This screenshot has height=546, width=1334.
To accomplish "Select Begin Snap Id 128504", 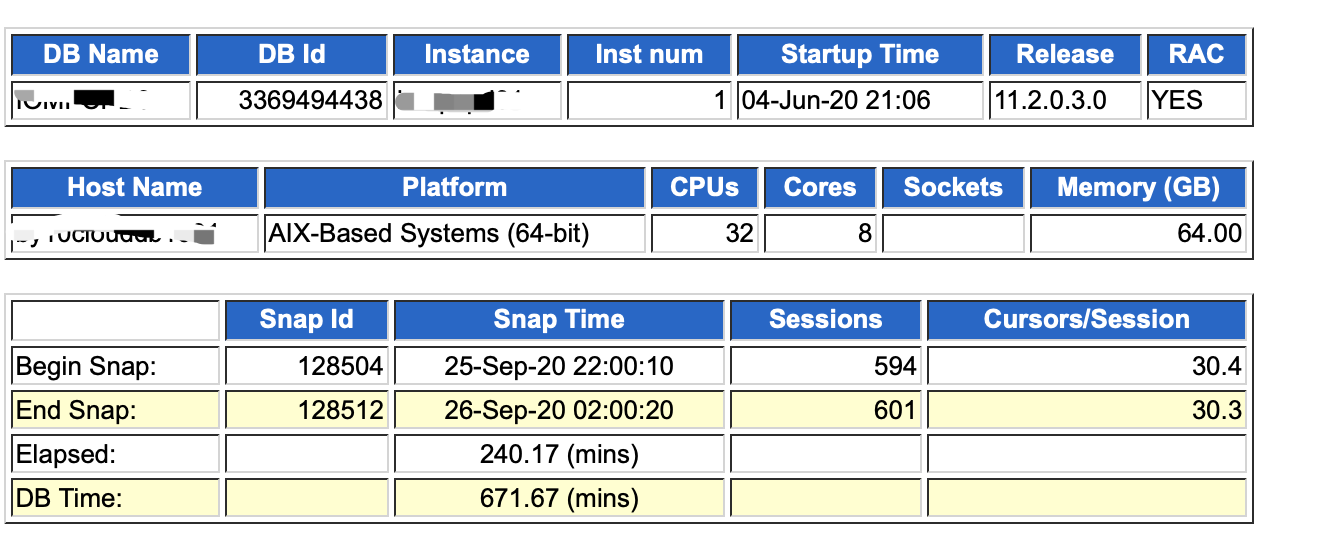I will [x=340, y=367].
